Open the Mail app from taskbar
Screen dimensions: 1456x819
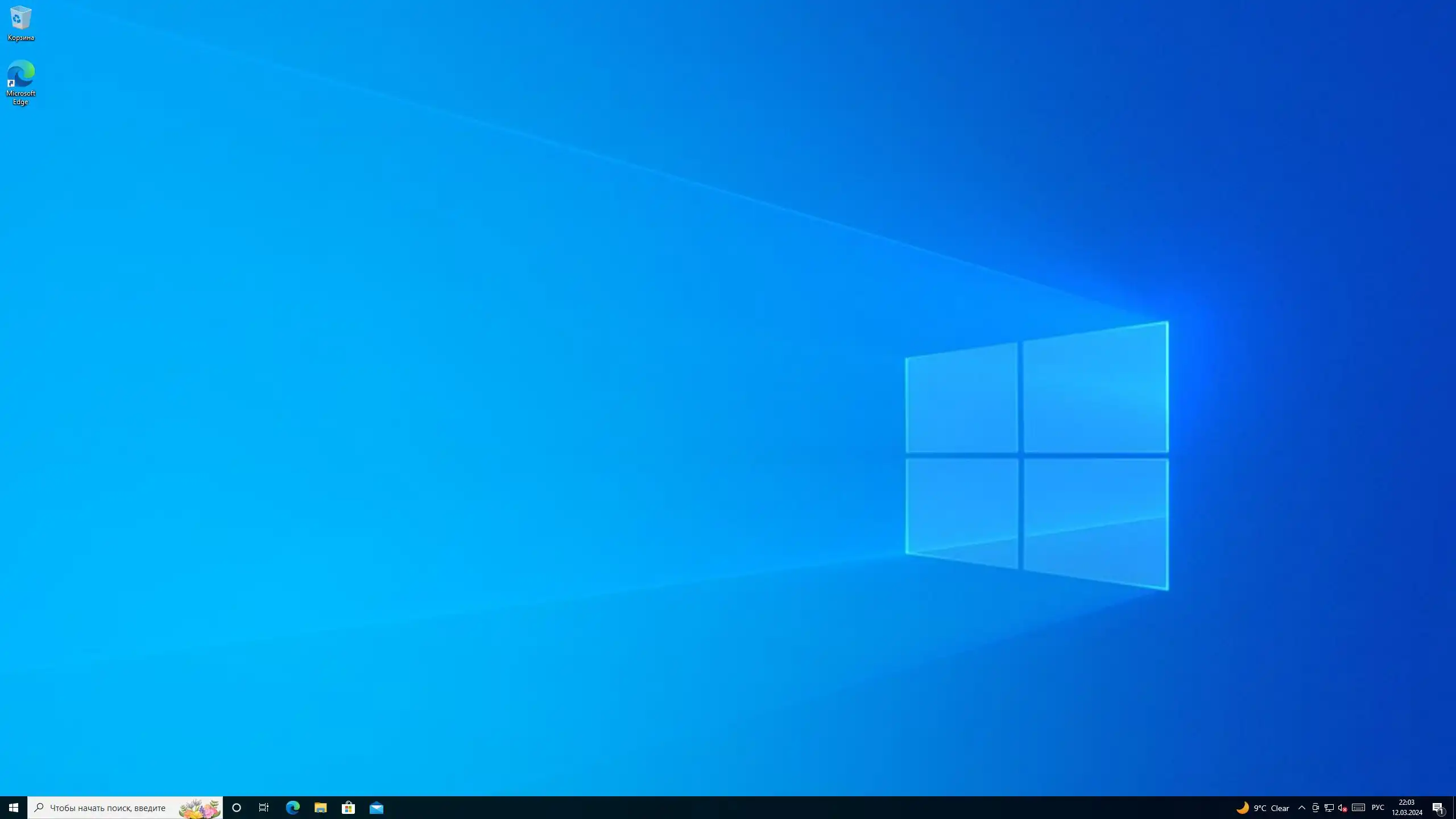[x=377, y=808]
